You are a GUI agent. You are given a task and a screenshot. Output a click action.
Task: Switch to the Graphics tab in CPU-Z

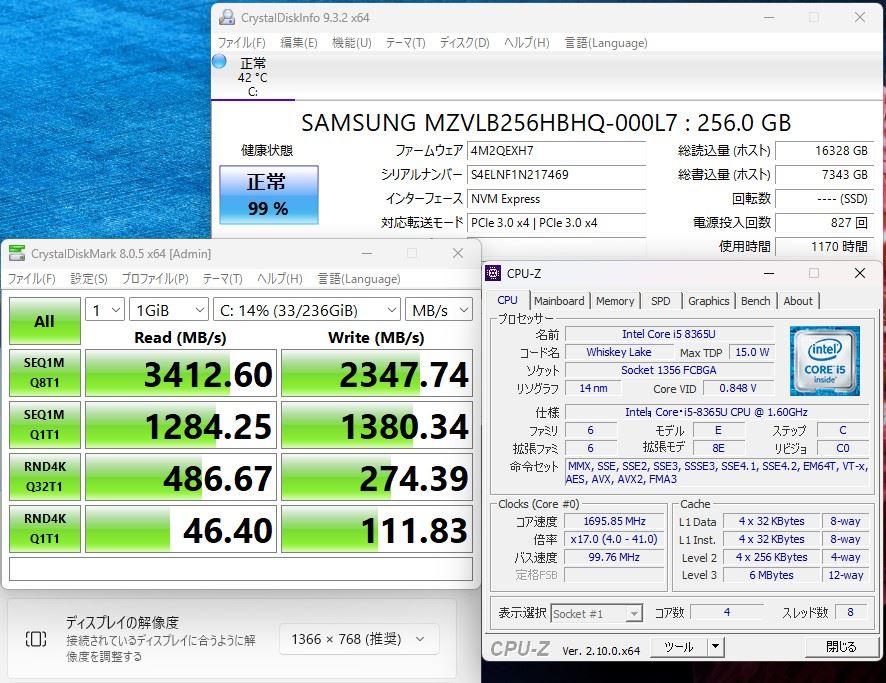[709, 301]
